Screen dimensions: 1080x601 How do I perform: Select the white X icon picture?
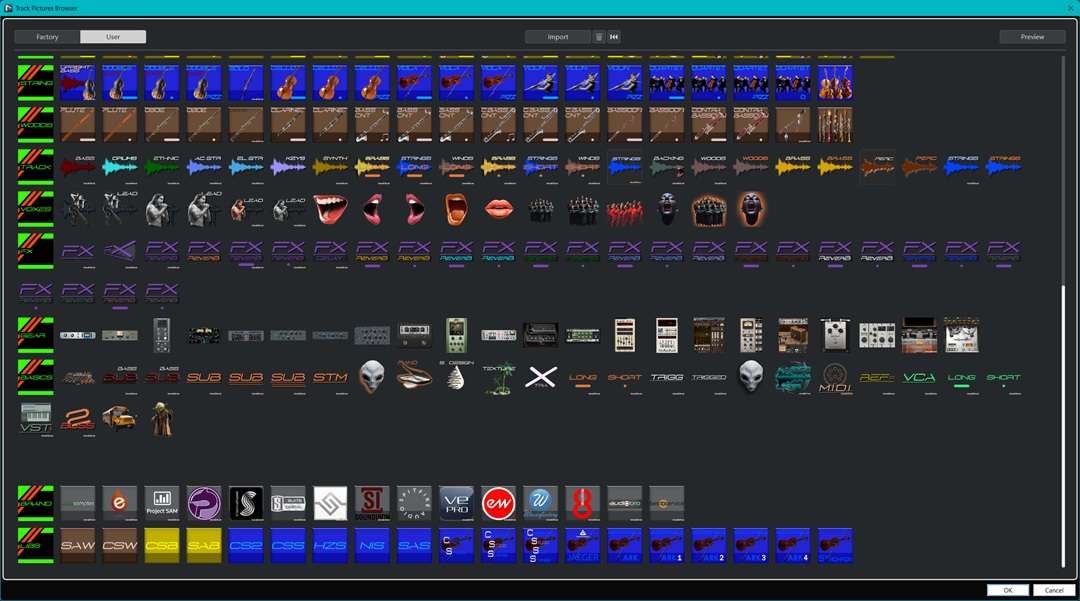(x=541, y=377)
